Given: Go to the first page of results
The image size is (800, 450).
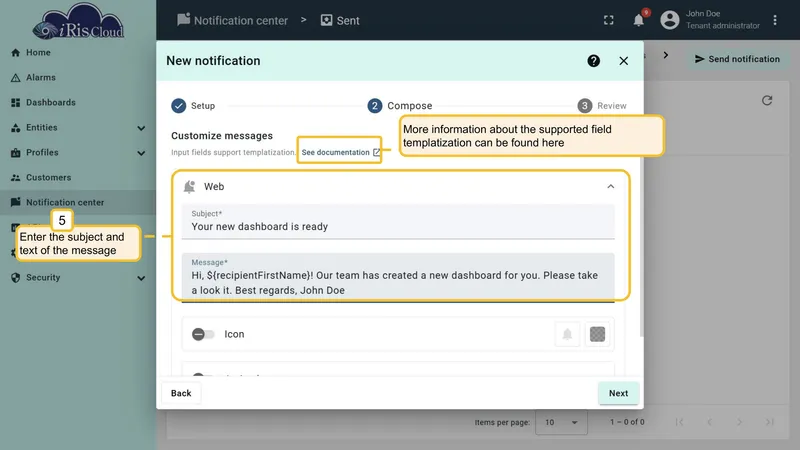Looking at the screenshot, I should 679,422.
